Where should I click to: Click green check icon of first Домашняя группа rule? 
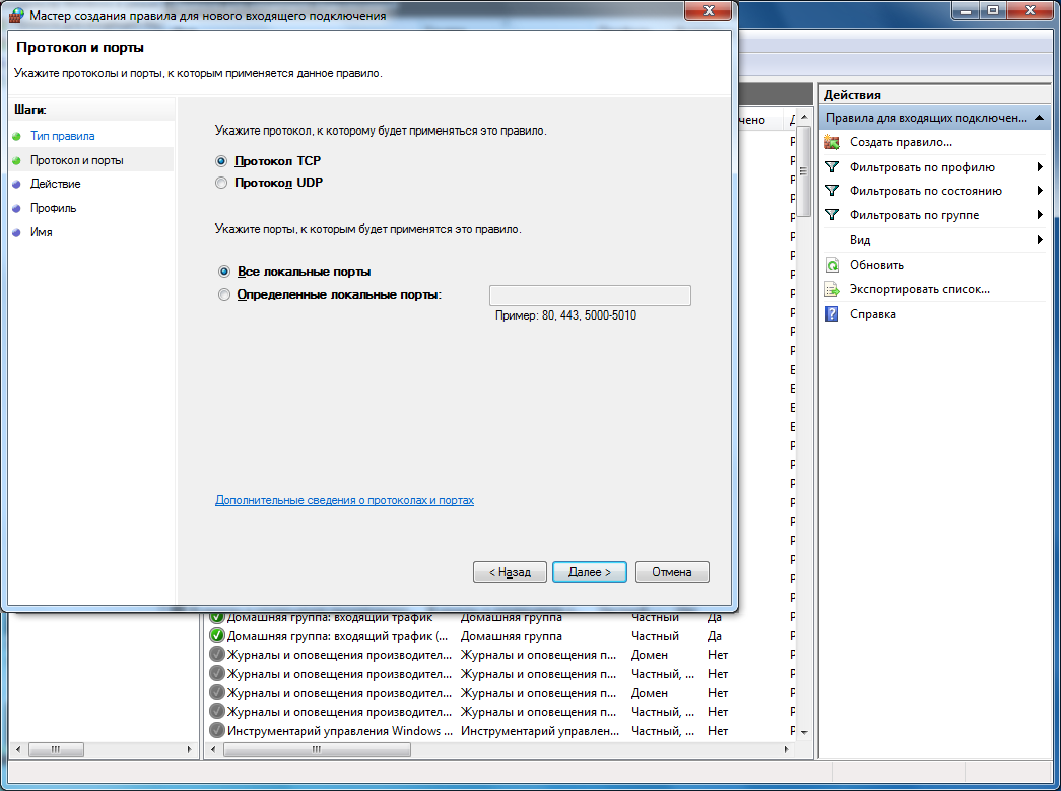pos(217,616)
